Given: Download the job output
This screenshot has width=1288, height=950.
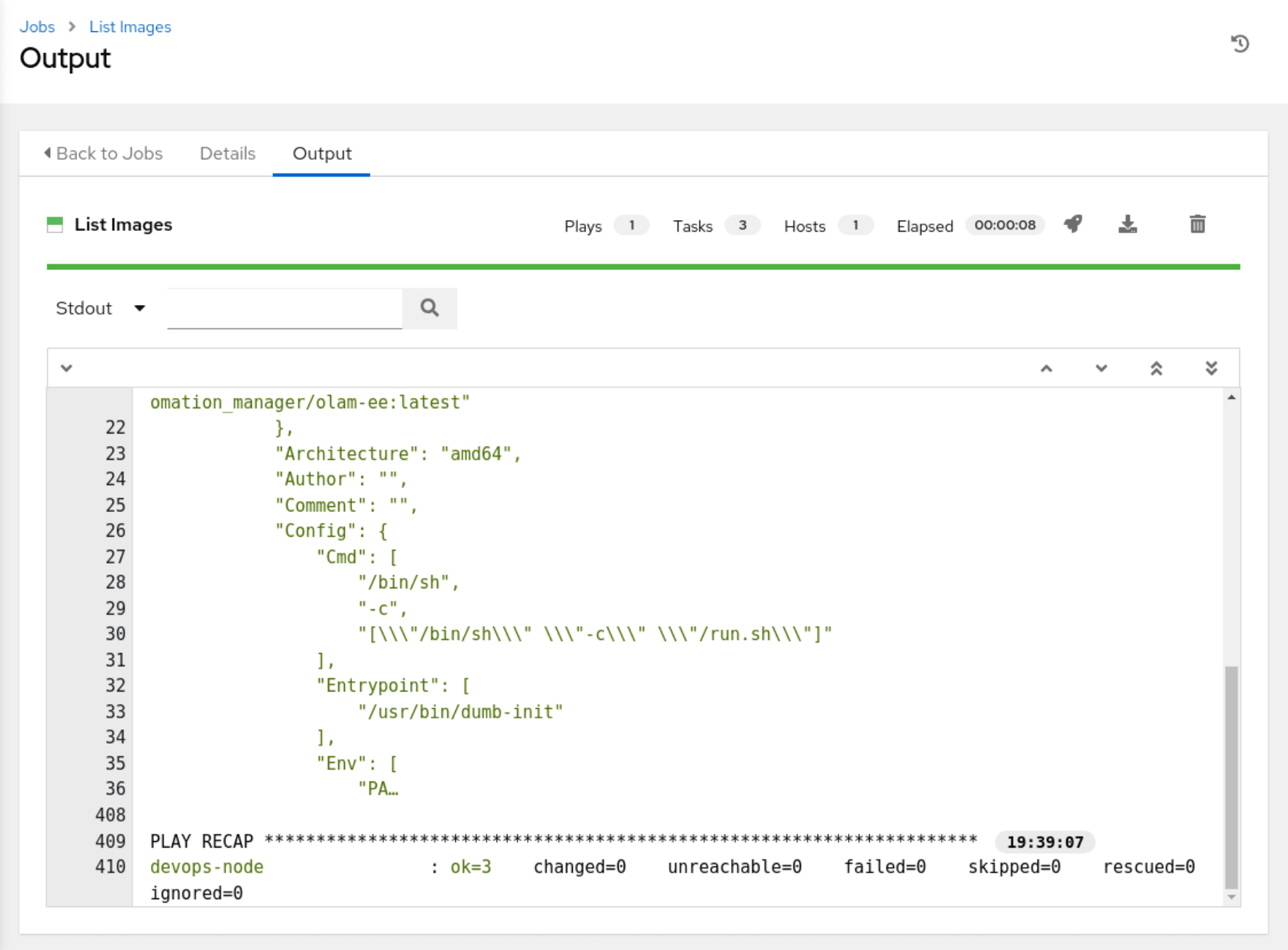Looking at the screenshot, I should coord(1128,224).
